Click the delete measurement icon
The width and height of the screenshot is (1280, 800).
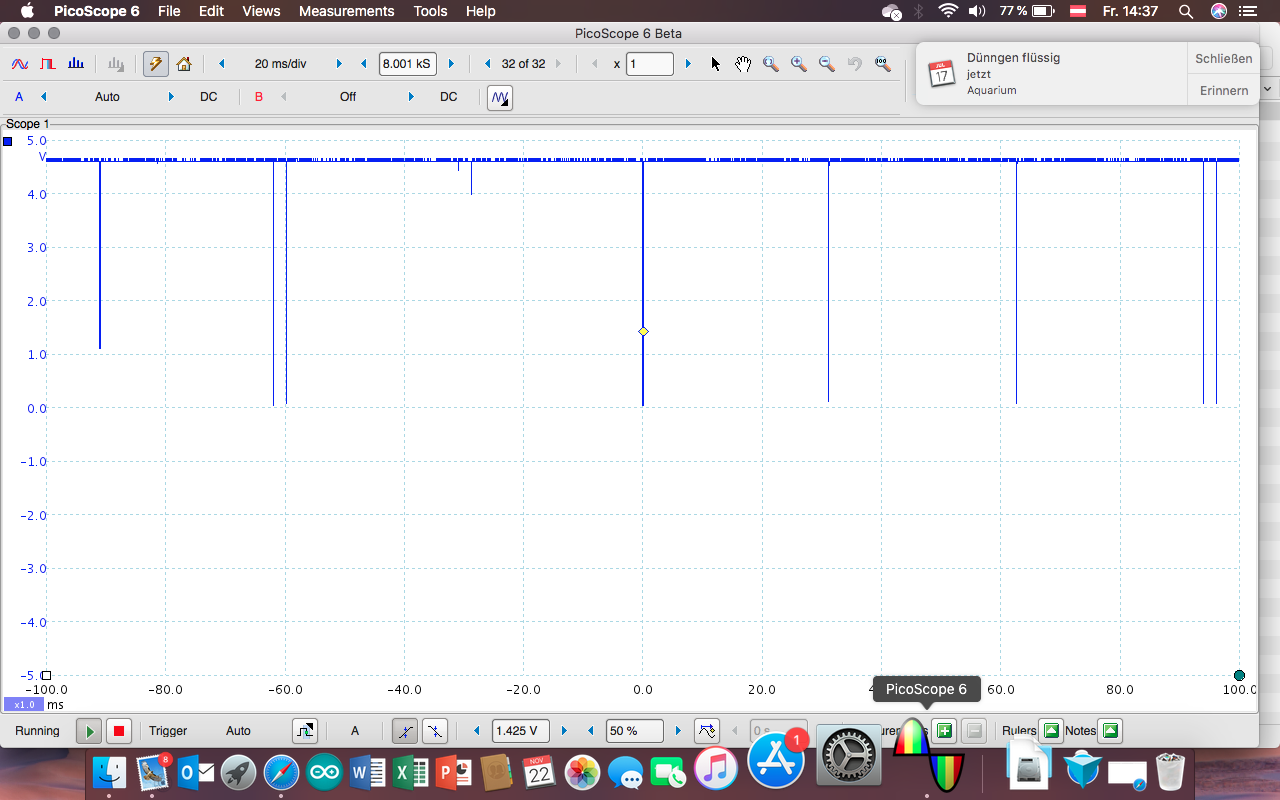[975, 731]
